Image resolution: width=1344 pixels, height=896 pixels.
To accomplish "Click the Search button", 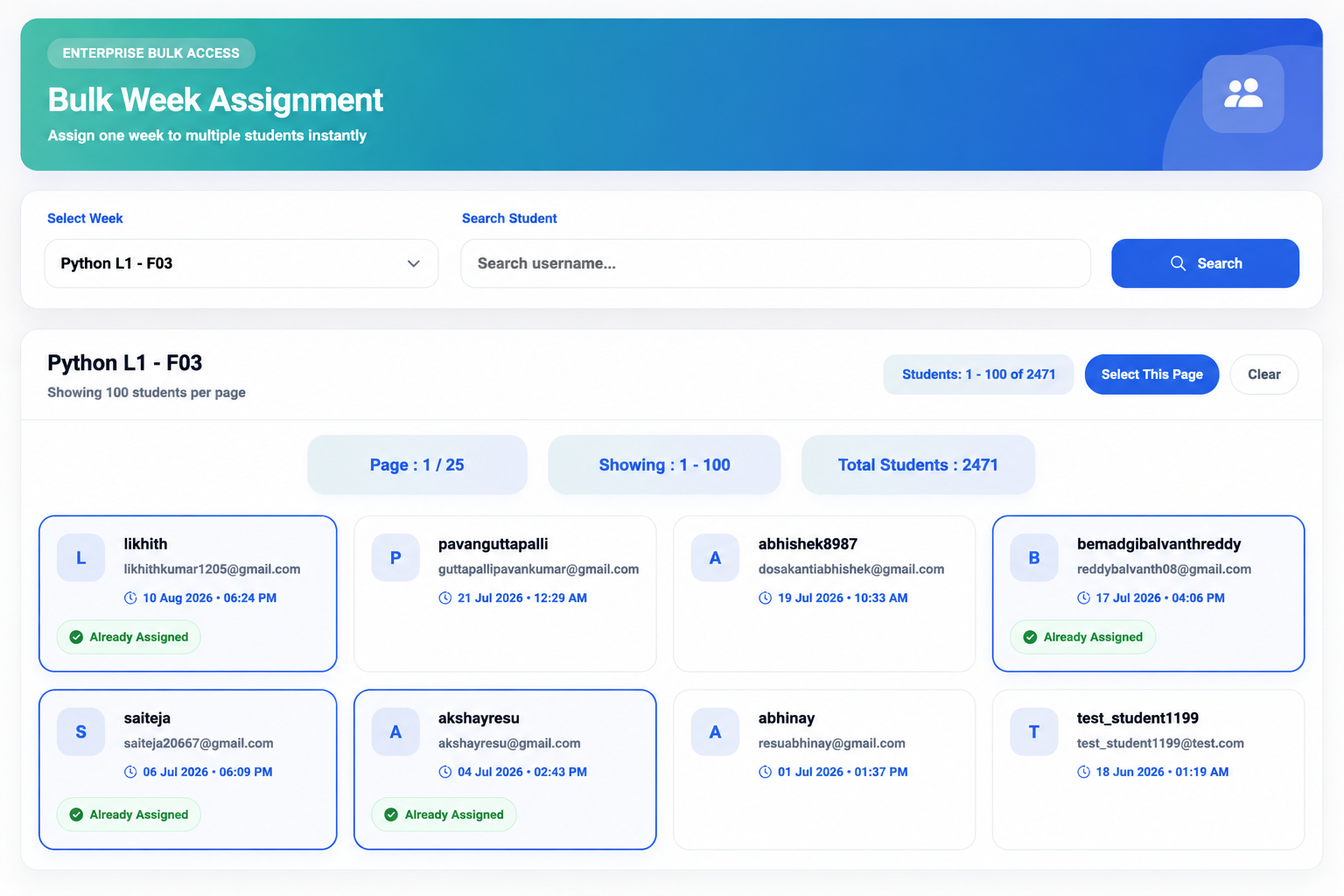I will [1205, 263].
